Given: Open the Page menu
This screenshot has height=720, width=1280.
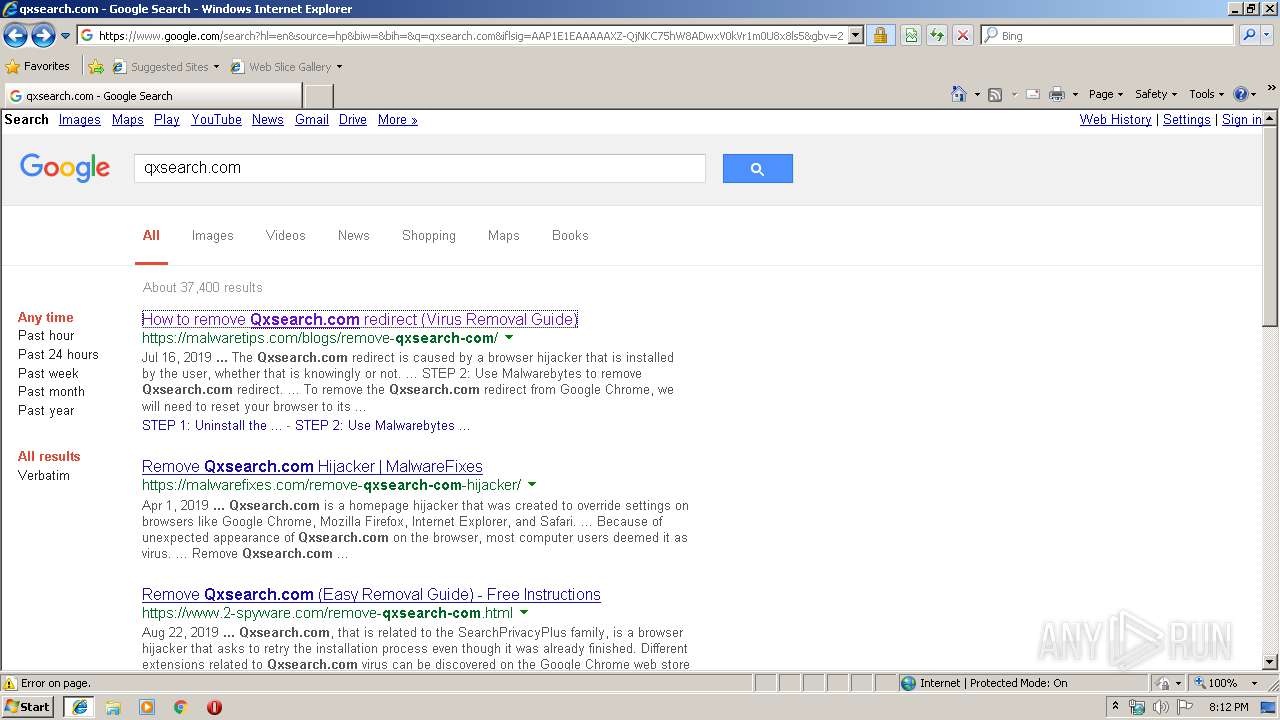Looking at the screenshot, I should (1106, 94).
